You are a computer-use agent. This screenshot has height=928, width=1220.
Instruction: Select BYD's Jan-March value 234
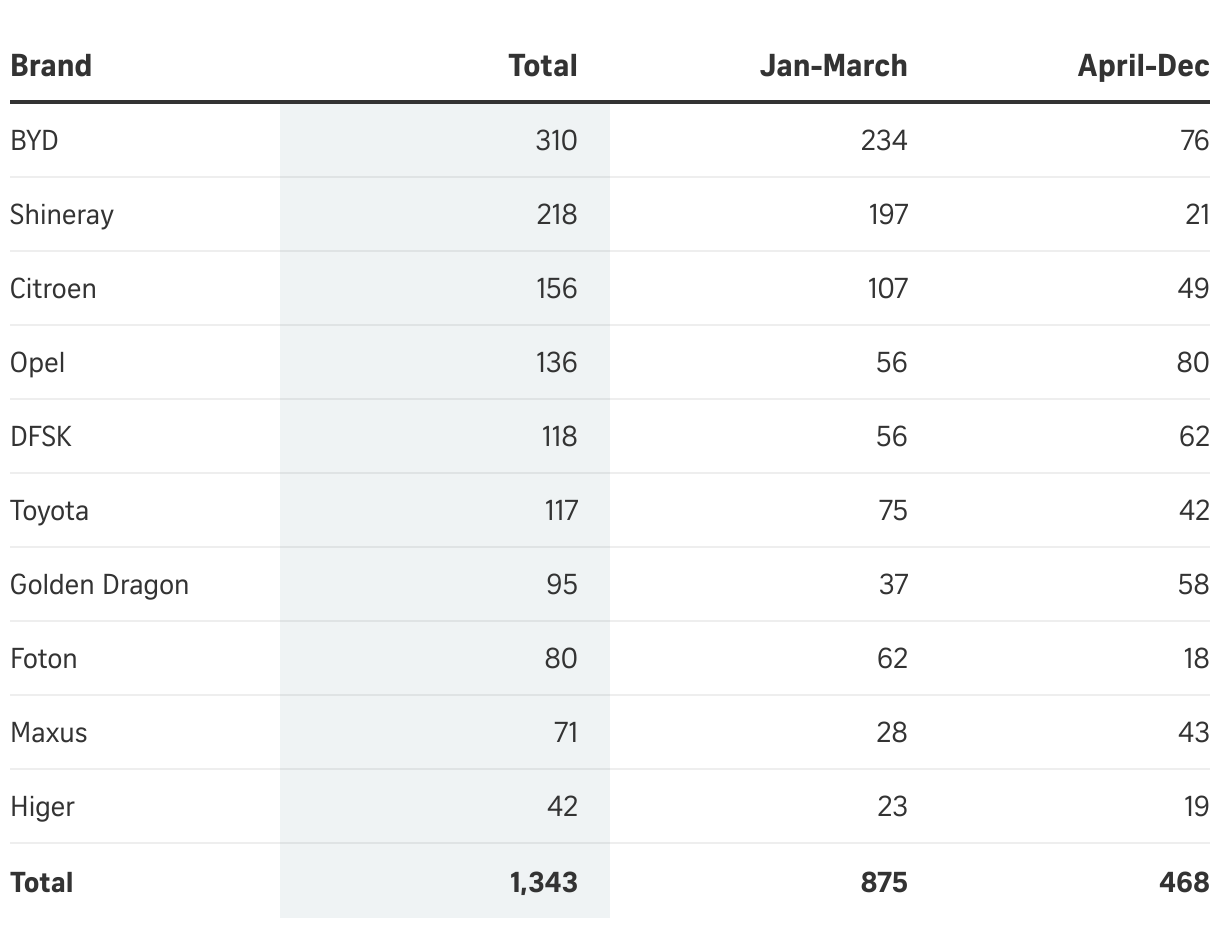(x=883, y=140)
